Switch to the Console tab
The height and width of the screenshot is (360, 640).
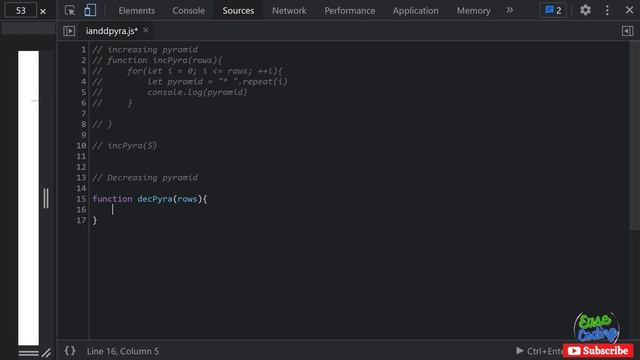[189, 11]
